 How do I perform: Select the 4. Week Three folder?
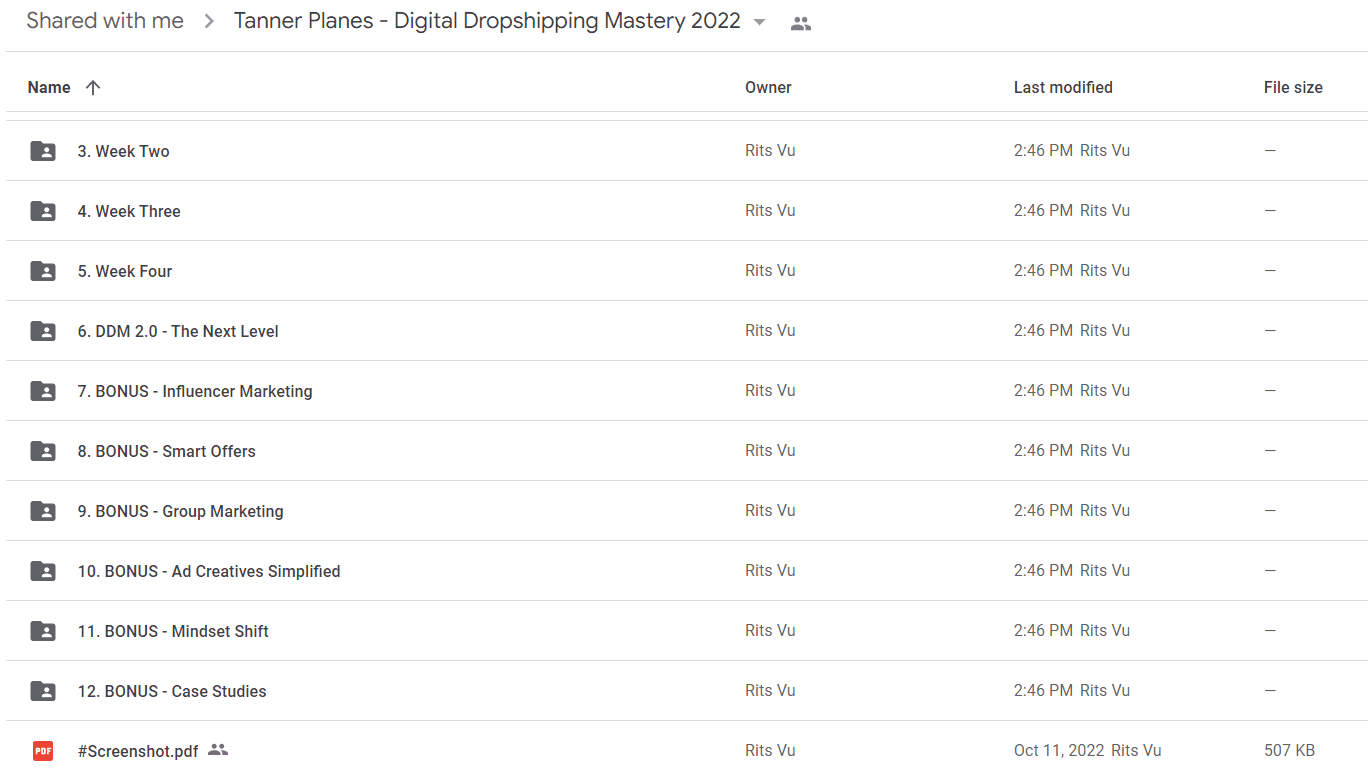687,211
